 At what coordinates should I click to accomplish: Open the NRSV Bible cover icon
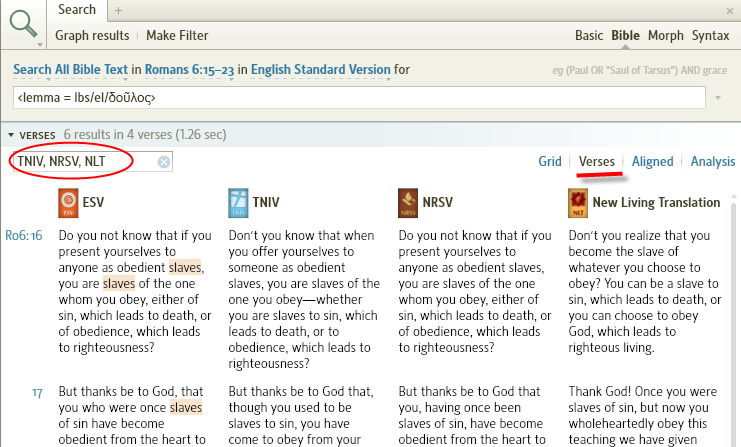click(x=408, y=203)
